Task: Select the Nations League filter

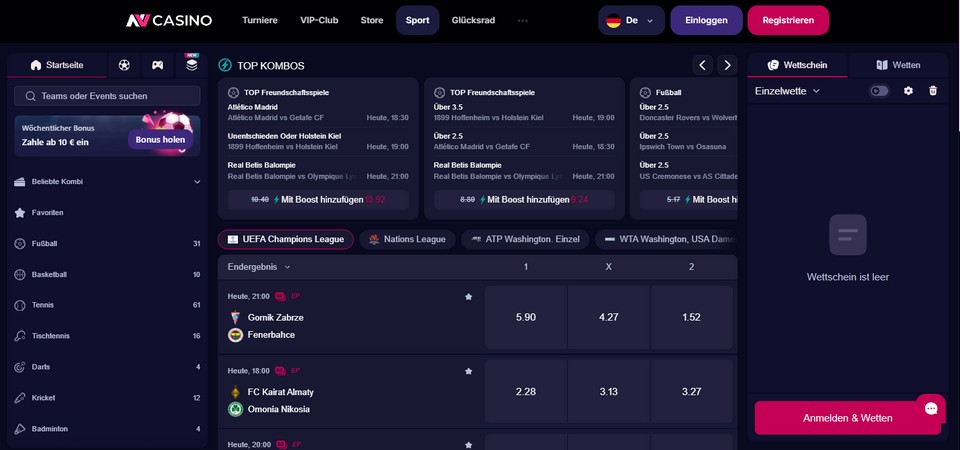Action: point(407,239)
